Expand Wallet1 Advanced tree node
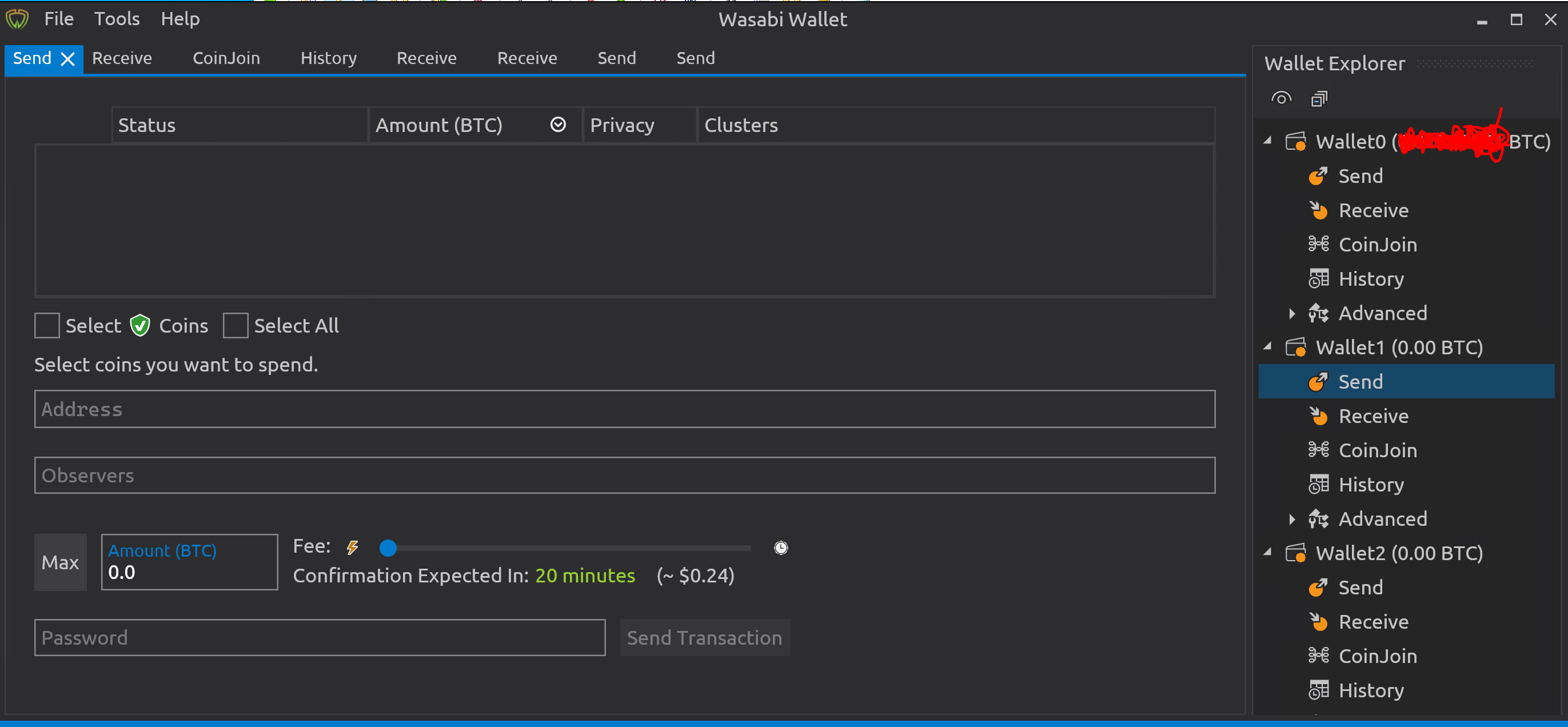Screen dimensions: 1568x727 [1292, 519]
